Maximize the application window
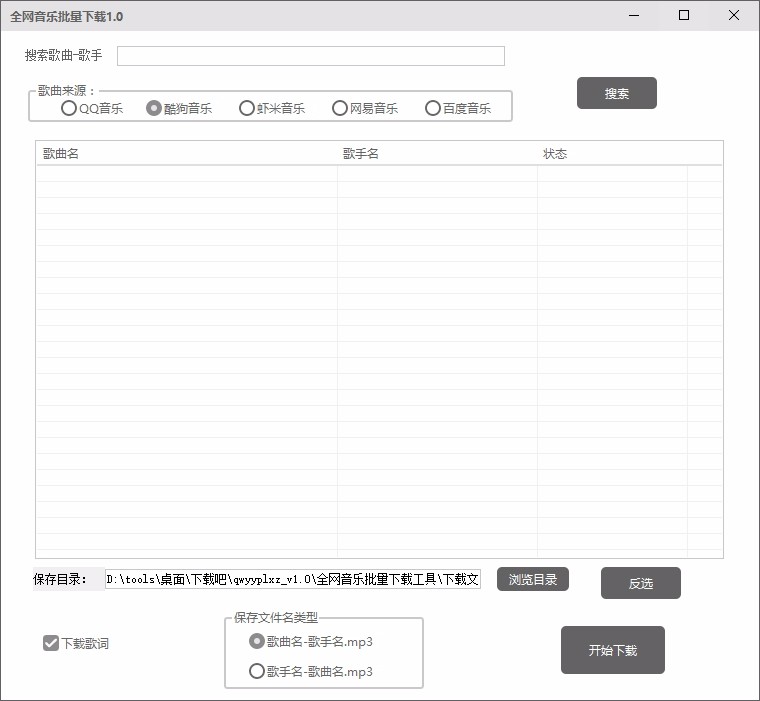 click(x=683, y=16)
